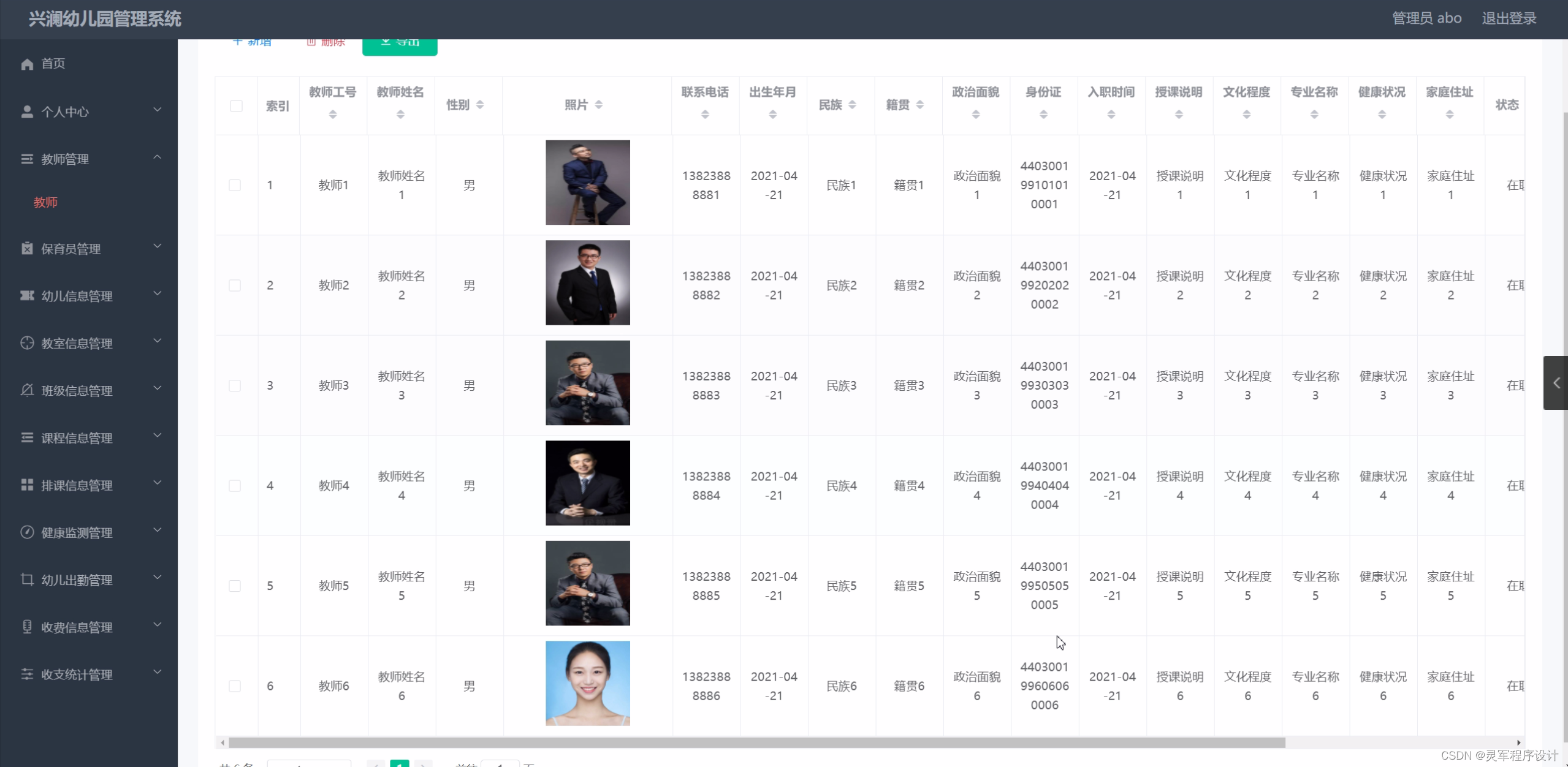The image size is (1568, 767).
Task: Check the row checkbox for 教师4
Action: [236, 485]
